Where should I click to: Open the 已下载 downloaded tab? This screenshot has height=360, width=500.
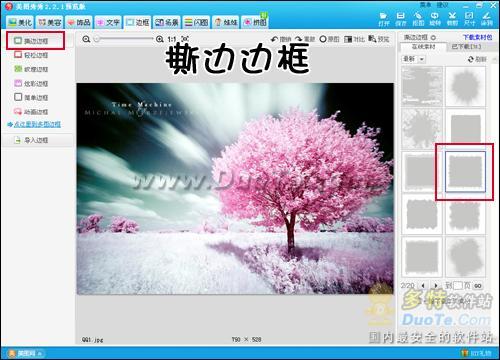coord(466,47)
